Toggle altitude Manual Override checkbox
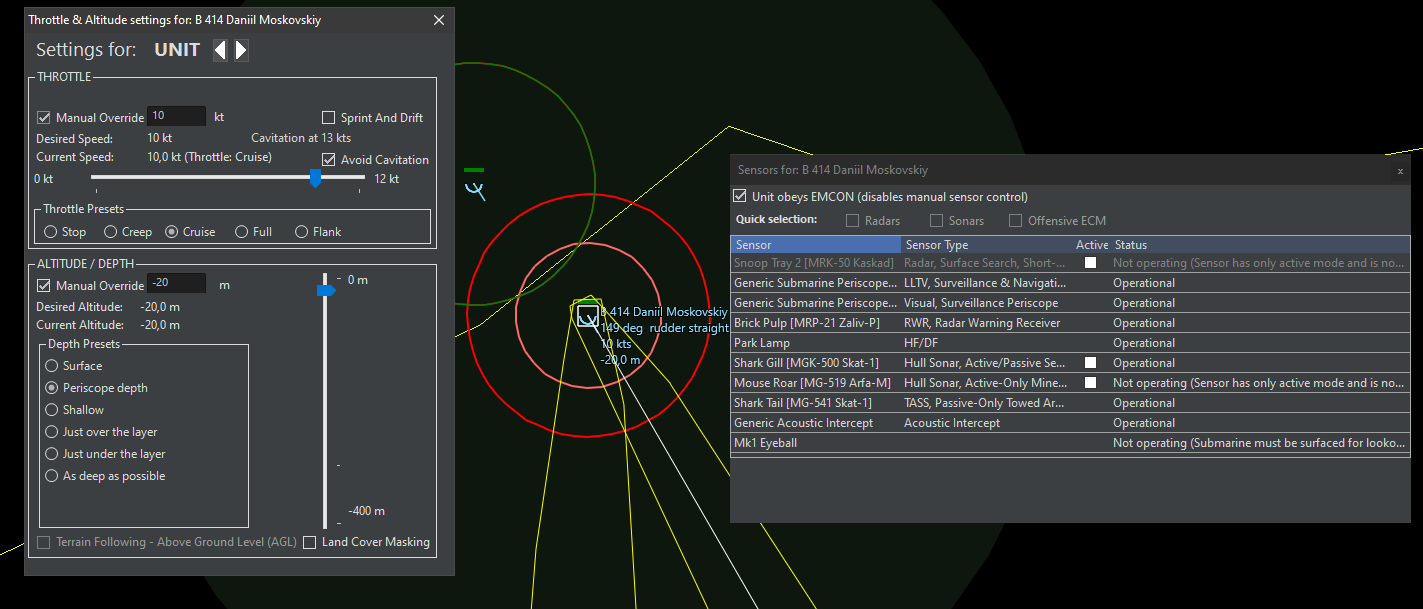 pyautogui.click(x=44, y=285)
